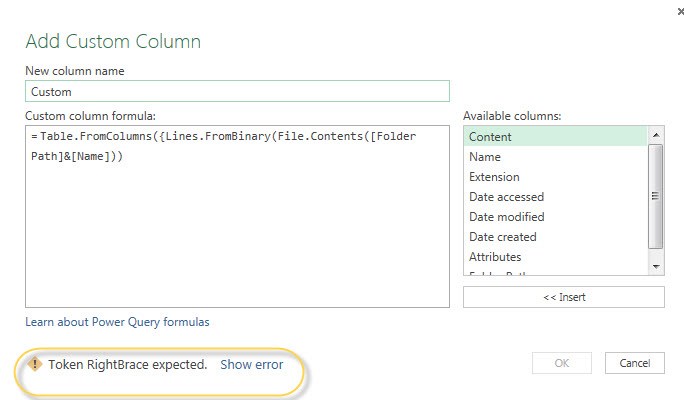Click the << Insert button
The image size is (684, 400).
564,297
